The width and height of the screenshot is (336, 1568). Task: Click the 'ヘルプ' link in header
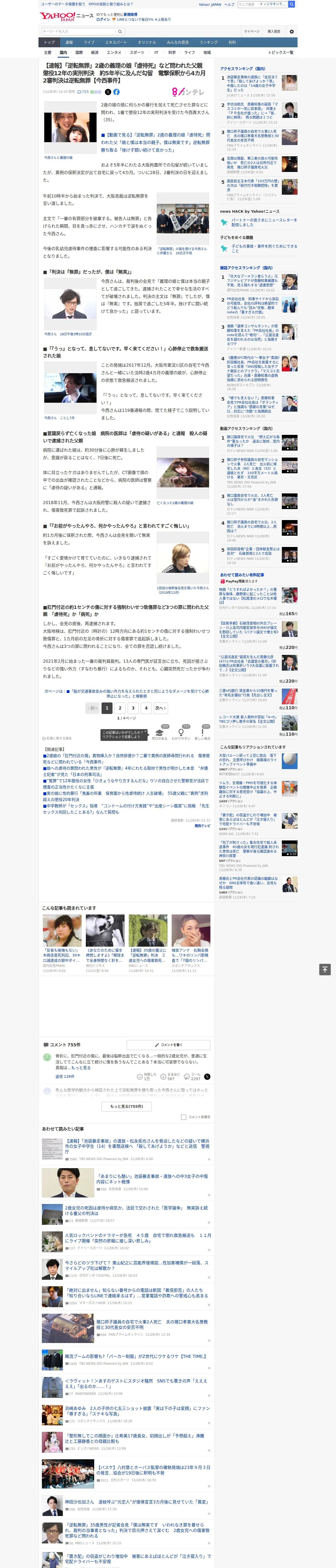(x=229, y=4)
